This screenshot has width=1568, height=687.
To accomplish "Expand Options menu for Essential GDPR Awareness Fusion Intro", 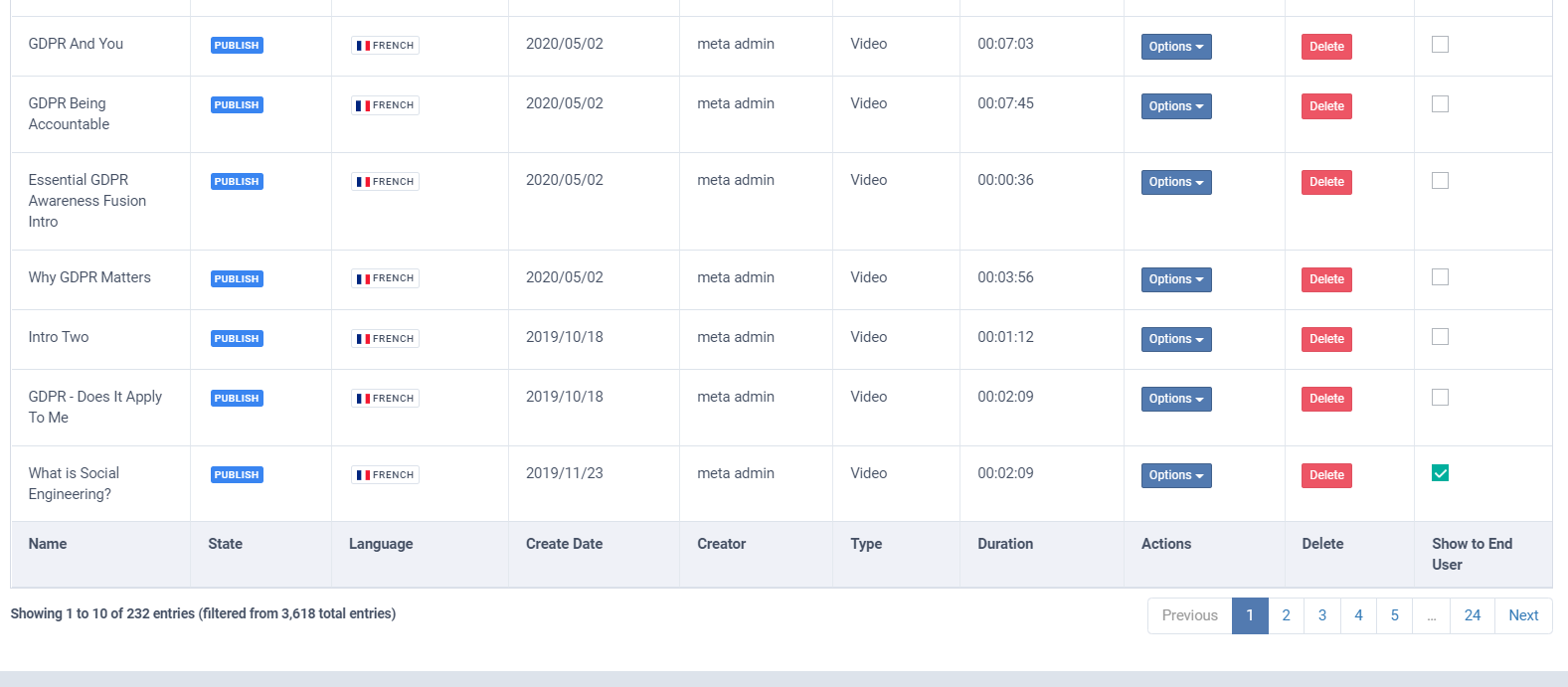I will pyautogui.click(x=1176, y=182).
